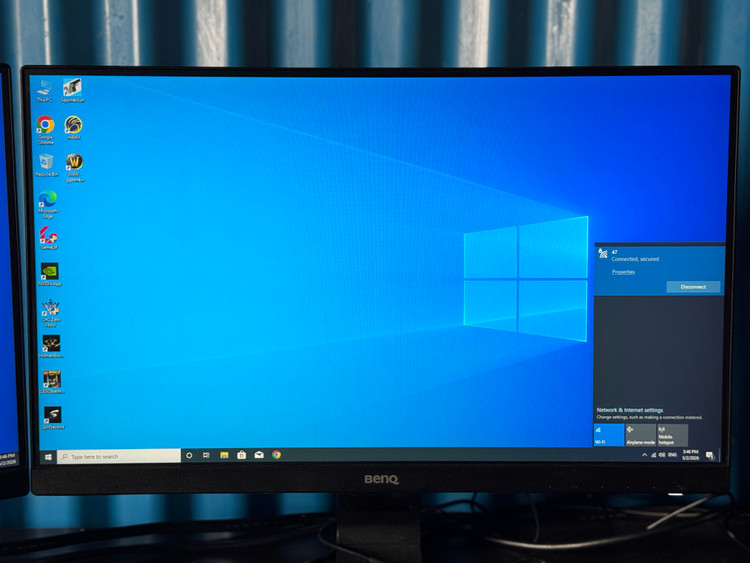Select the Microsoft Edge desktop shortcut
The width and height of the screenshot is (750, 563).
coord(48,204)
